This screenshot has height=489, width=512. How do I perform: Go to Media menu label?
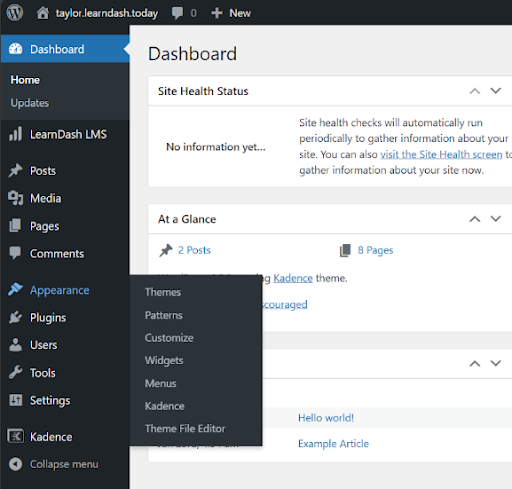(x=46, y=198)
